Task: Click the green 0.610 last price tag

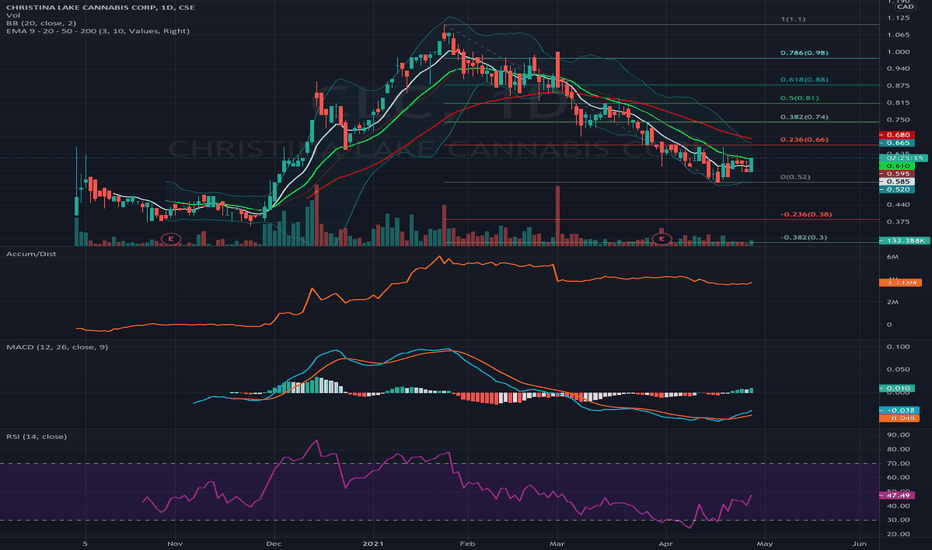Action: tap(897, 166)
